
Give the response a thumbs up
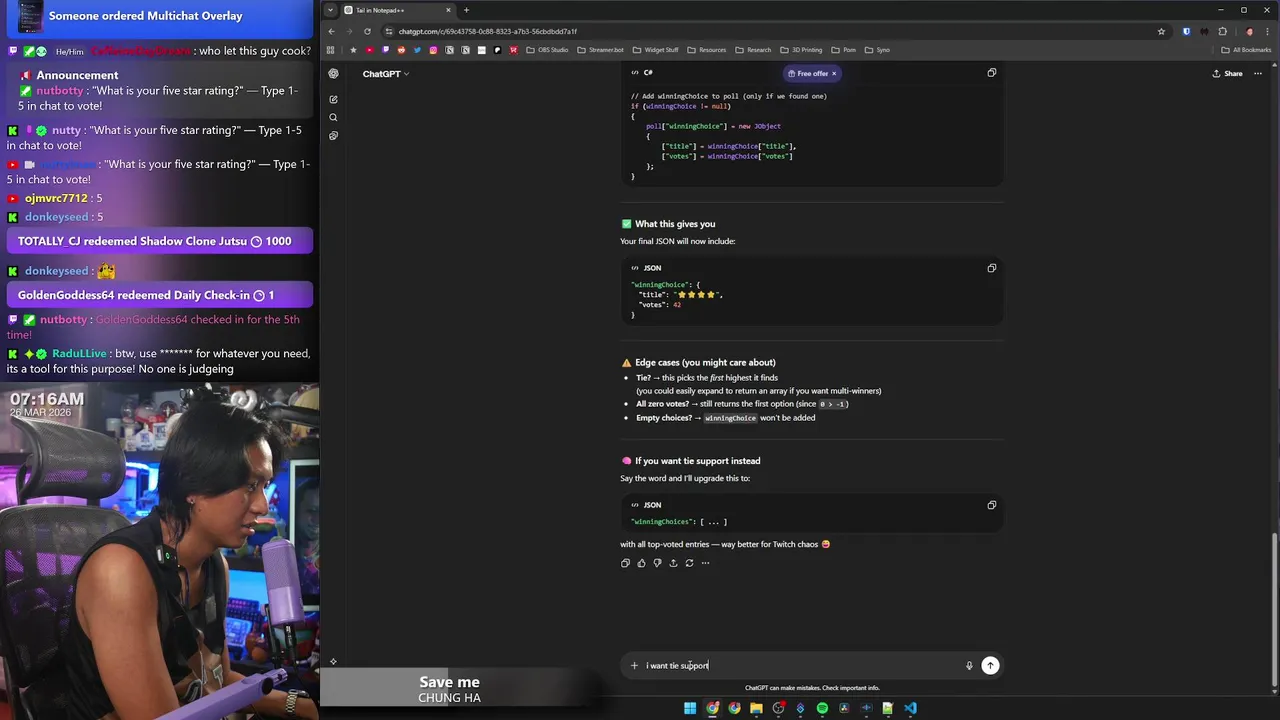(642, 563)
